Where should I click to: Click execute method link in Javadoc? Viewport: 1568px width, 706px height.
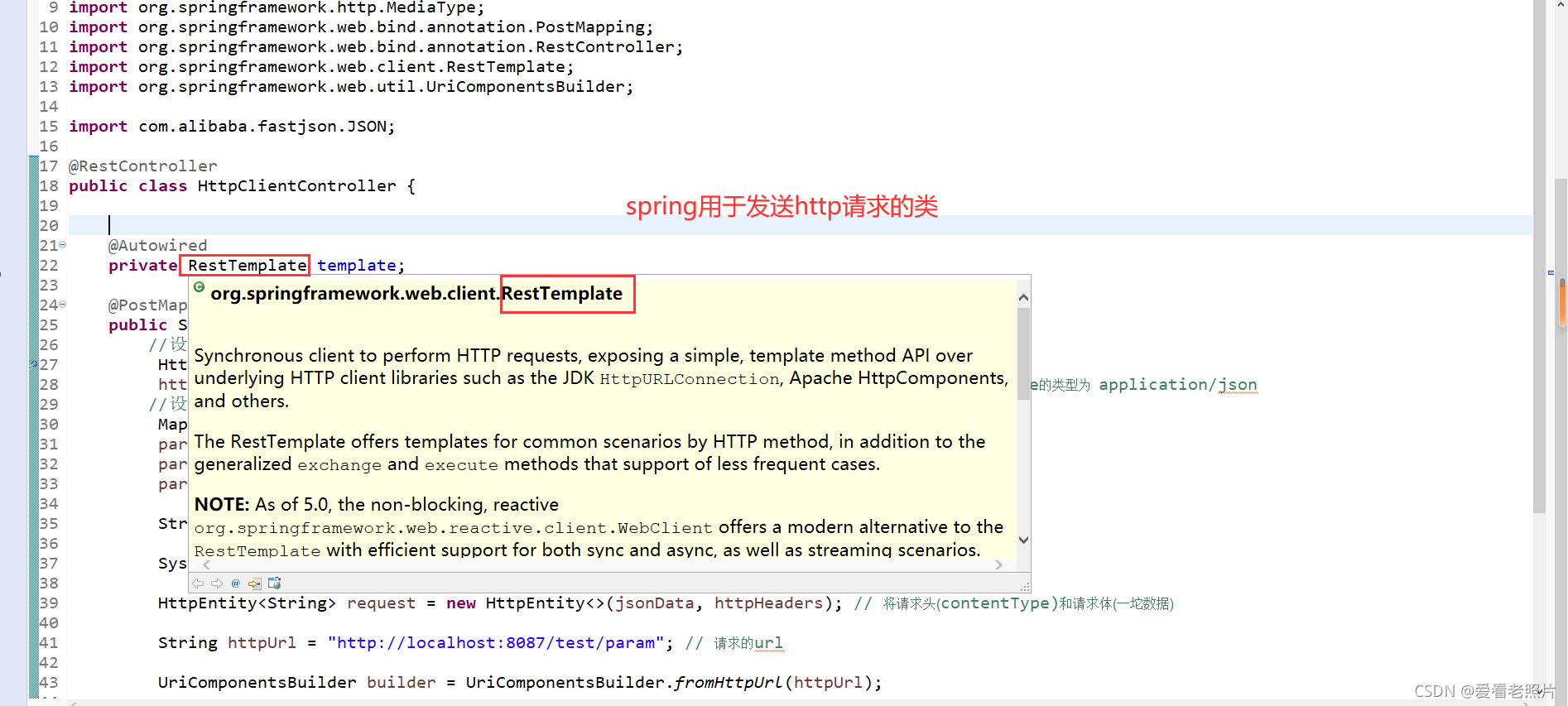tap(461, 465)
